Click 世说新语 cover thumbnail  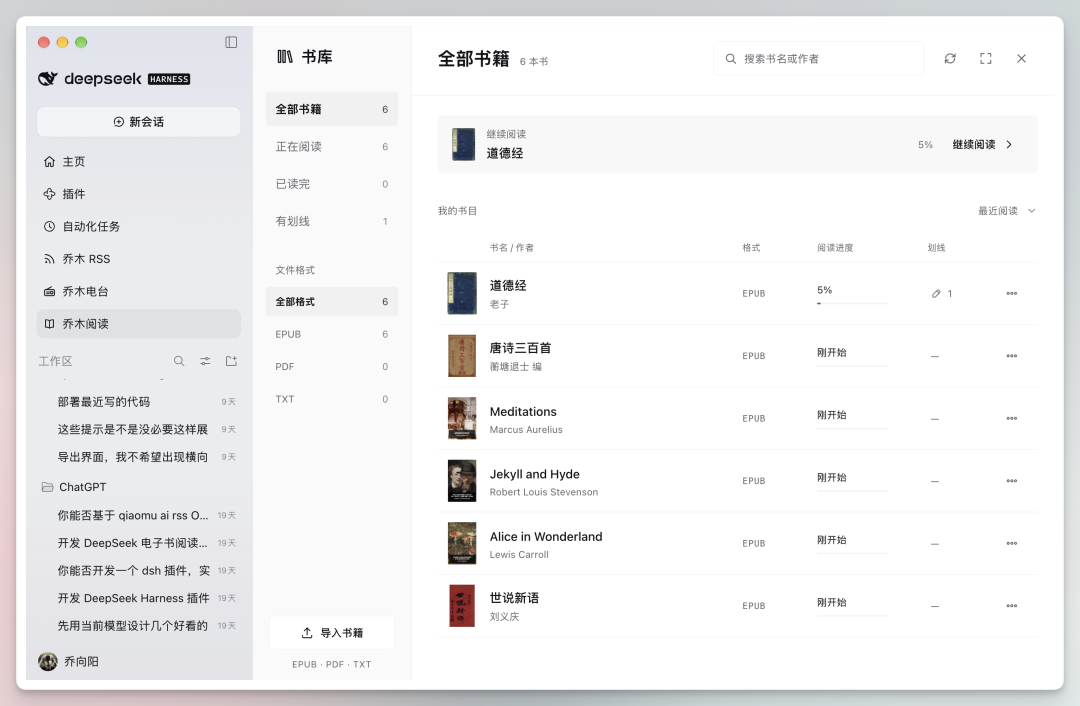pyautogui.click(x=462, y=606)
